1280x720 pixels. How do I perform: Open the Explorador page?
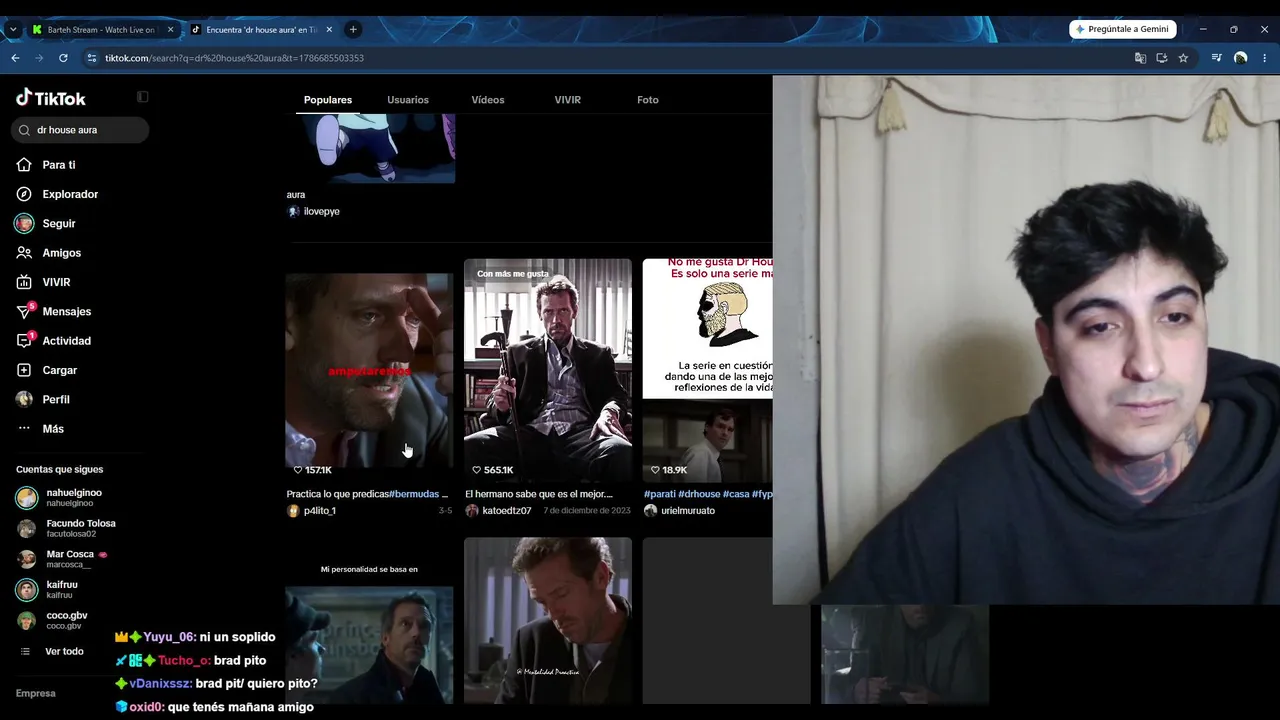coord(70,194)
